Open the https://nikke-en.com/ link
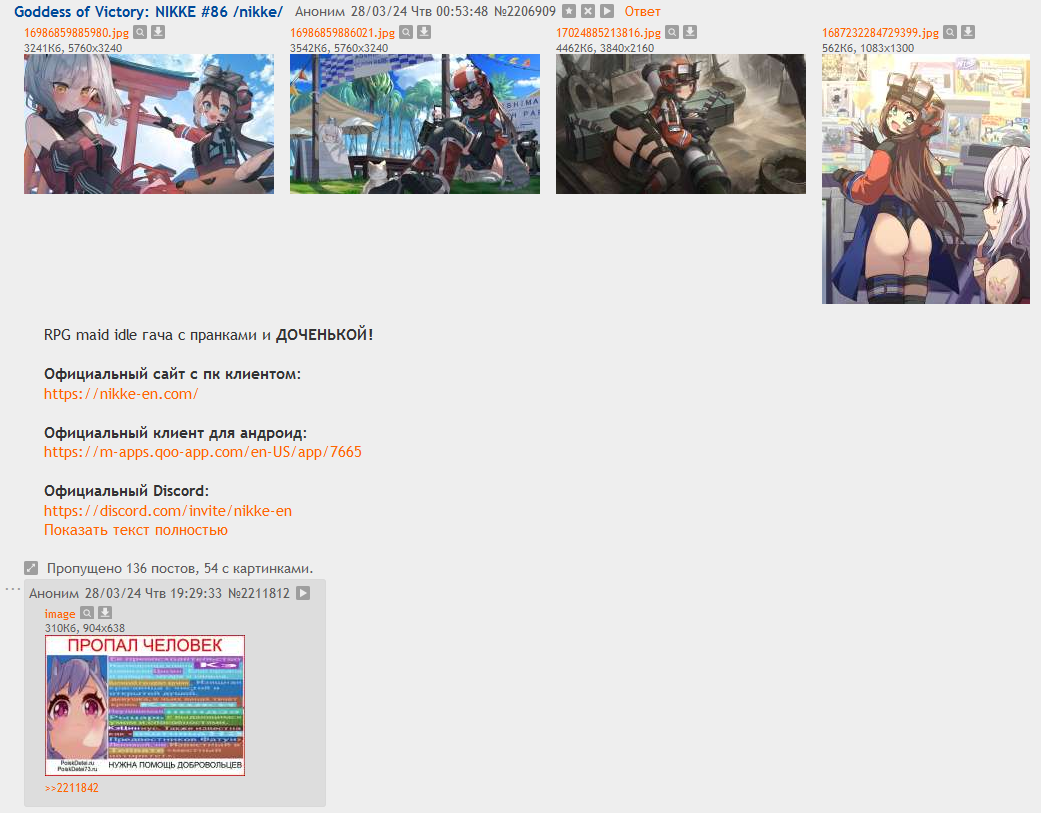This screenshot has width=1041, height=813. [x=121, y=394]
